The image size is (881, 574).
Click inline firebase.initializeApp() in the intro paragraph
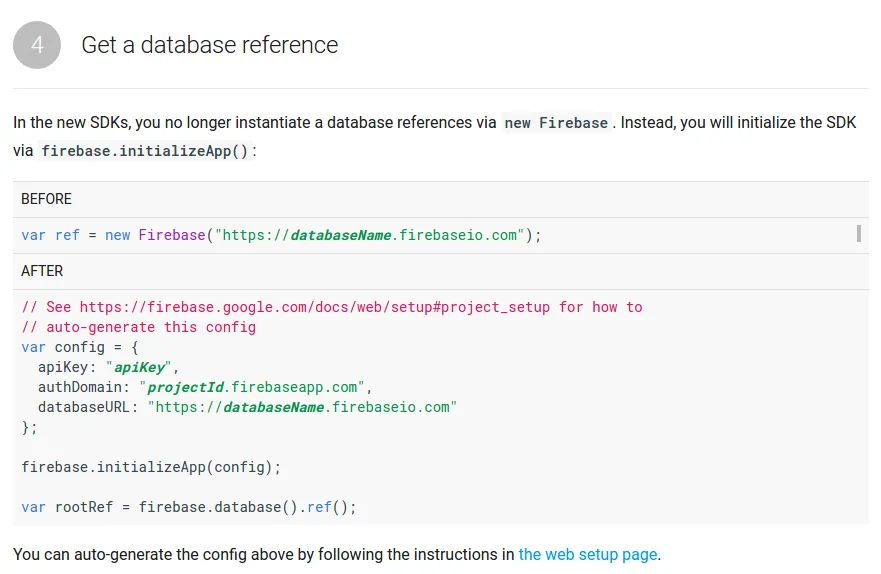click(146, 151)
